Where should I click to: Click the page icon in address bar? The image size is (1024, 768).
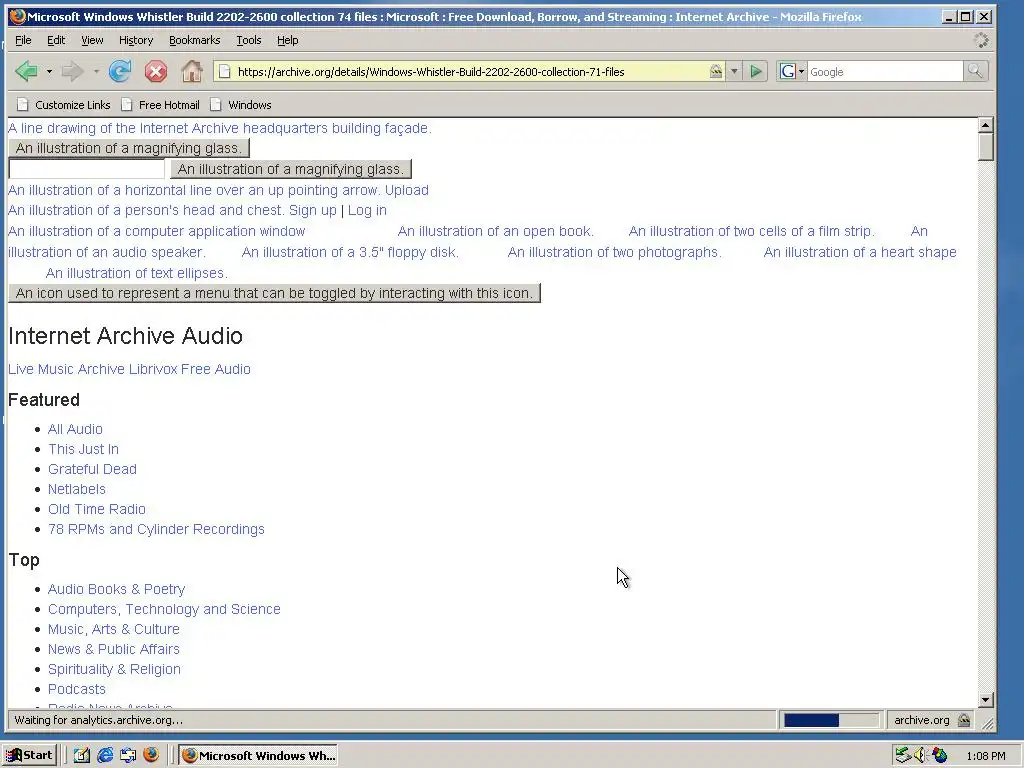coord(225,71)
